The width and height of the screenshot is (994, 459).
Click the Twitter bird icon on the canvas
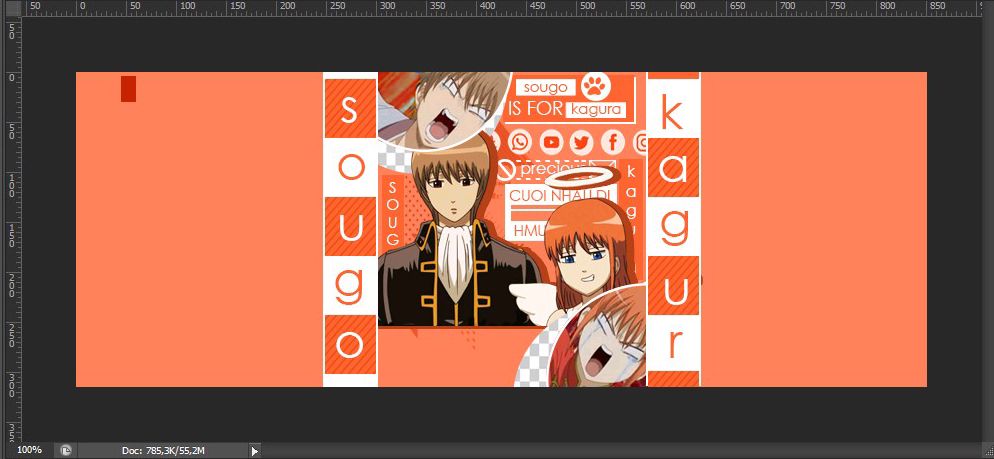pos(581,142)
